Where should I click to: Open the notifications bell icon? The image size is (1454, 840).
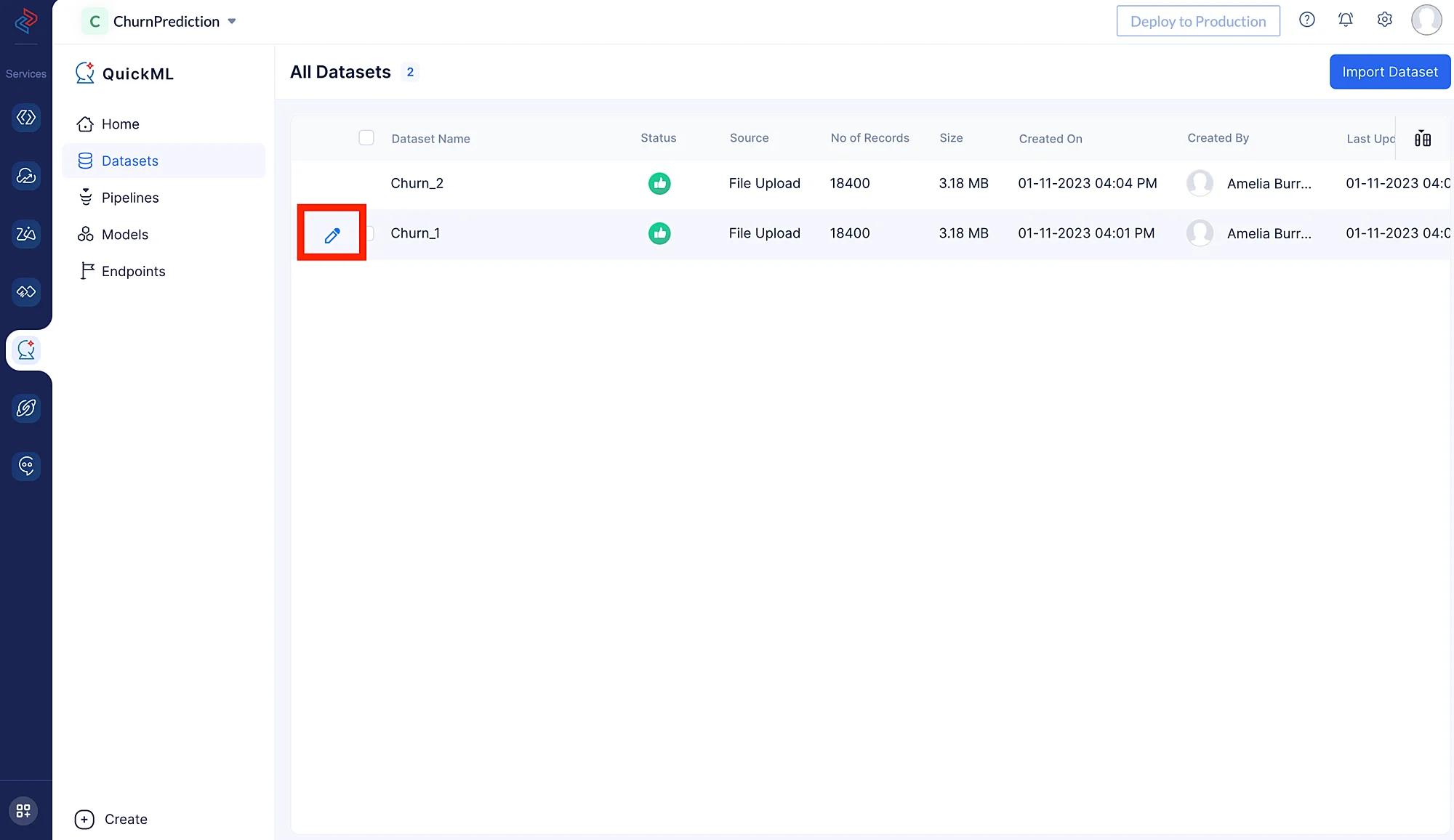[x=1346, y=20]
